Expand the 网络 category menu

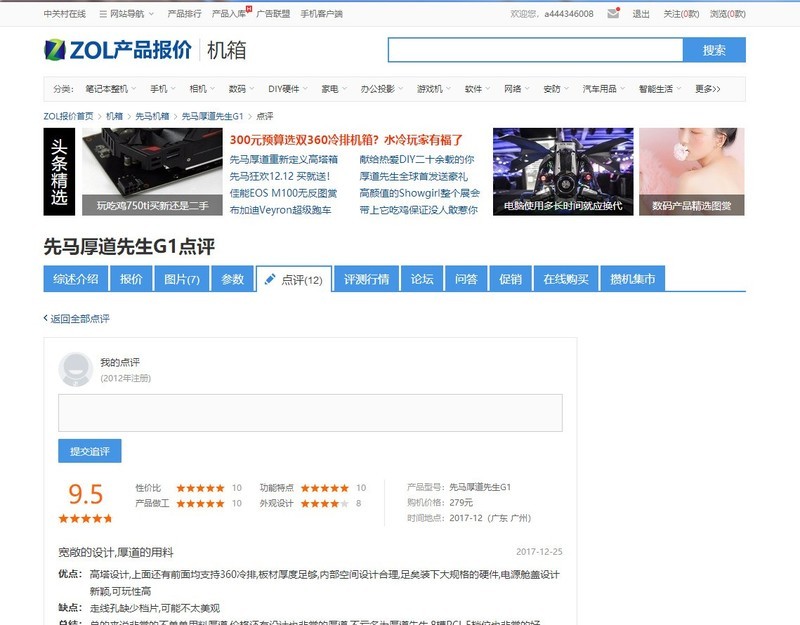click(517, 89)
